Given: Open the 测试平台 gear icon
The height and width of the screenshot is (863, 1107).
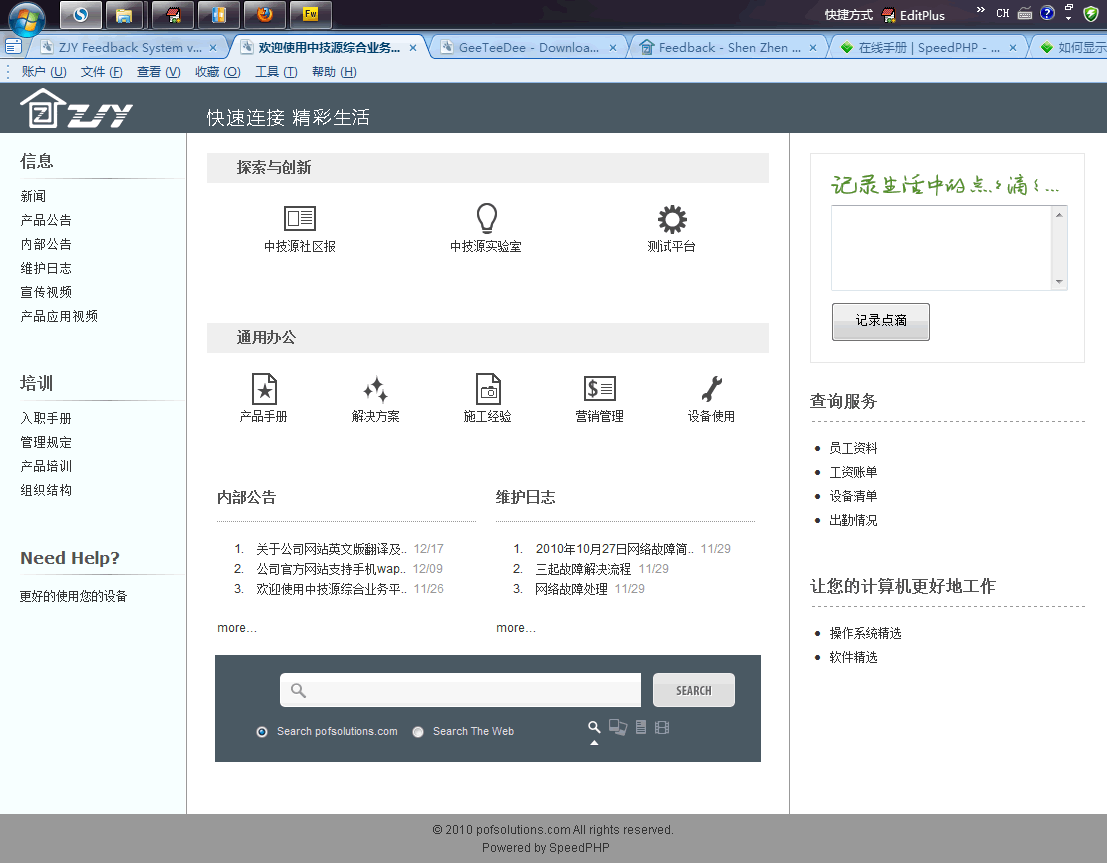Looking at the screenshot, I should (x=672, y=219).
